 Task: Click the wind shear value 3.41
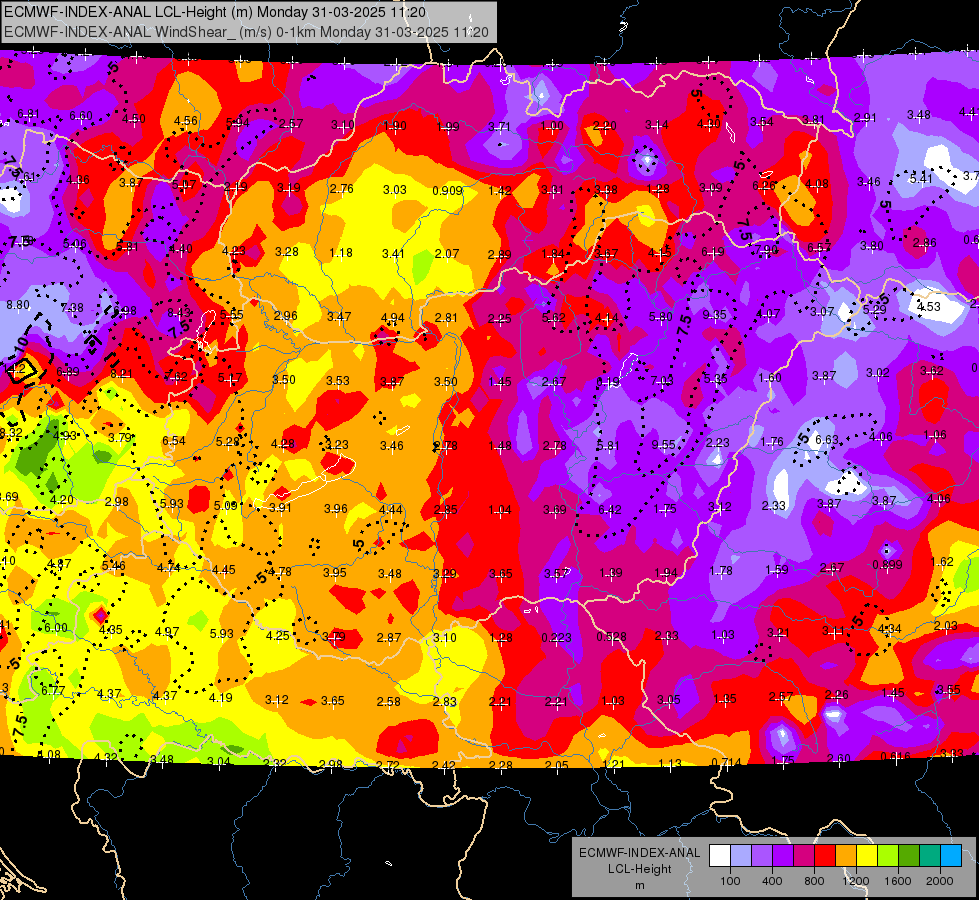pyautogui.click(x=394, y=253)
